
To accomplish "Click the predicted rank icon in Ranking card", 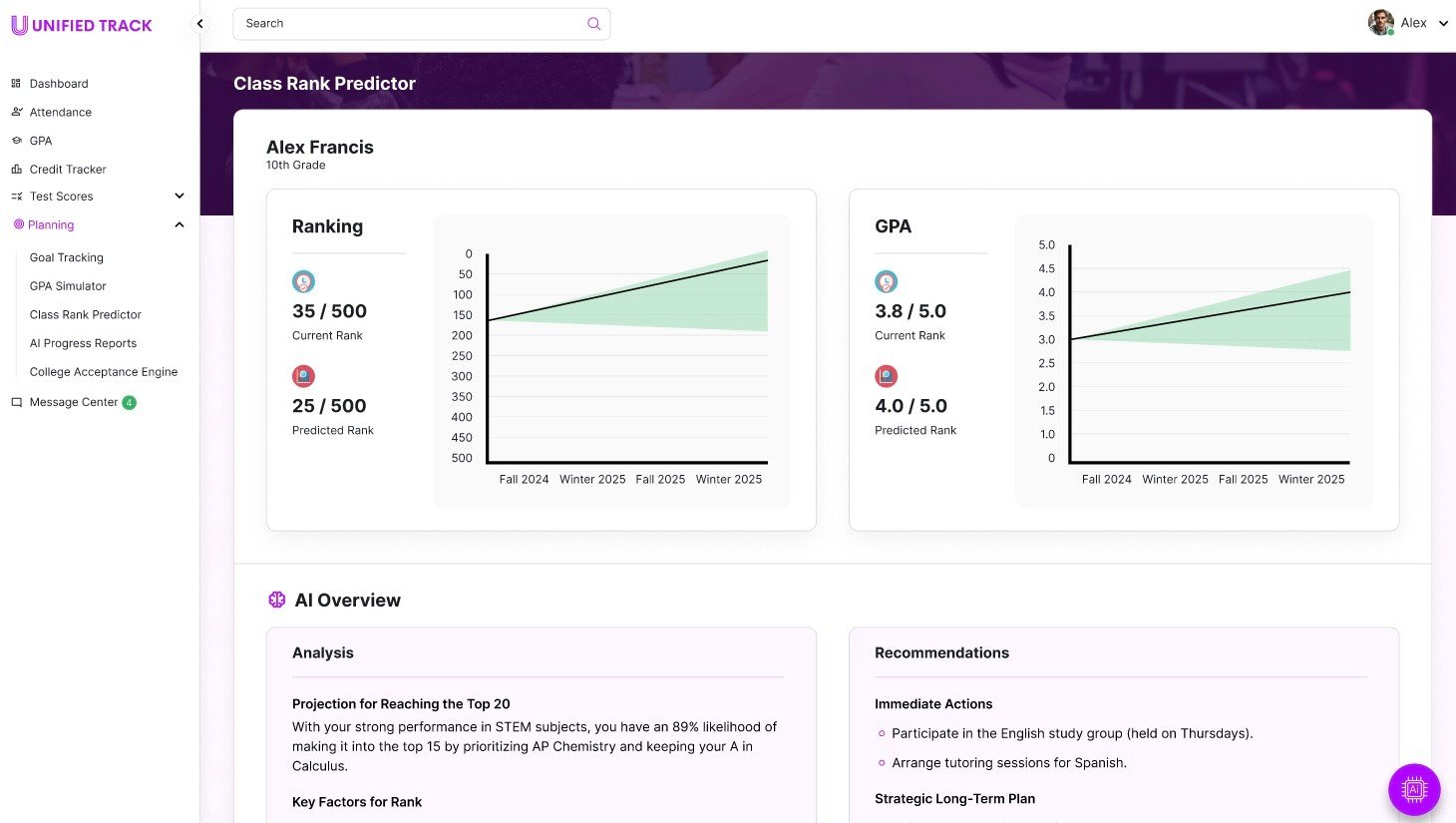I will 303,377.
